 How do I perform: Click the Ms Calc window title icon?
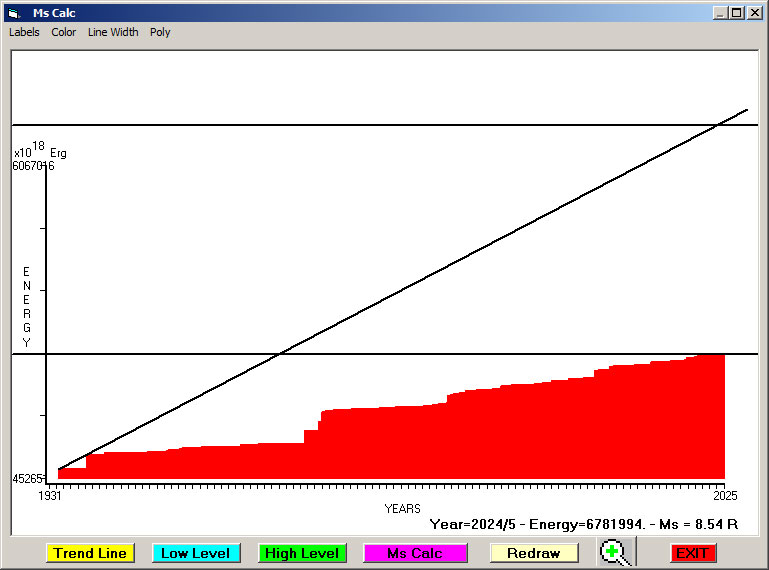(14, 13)
